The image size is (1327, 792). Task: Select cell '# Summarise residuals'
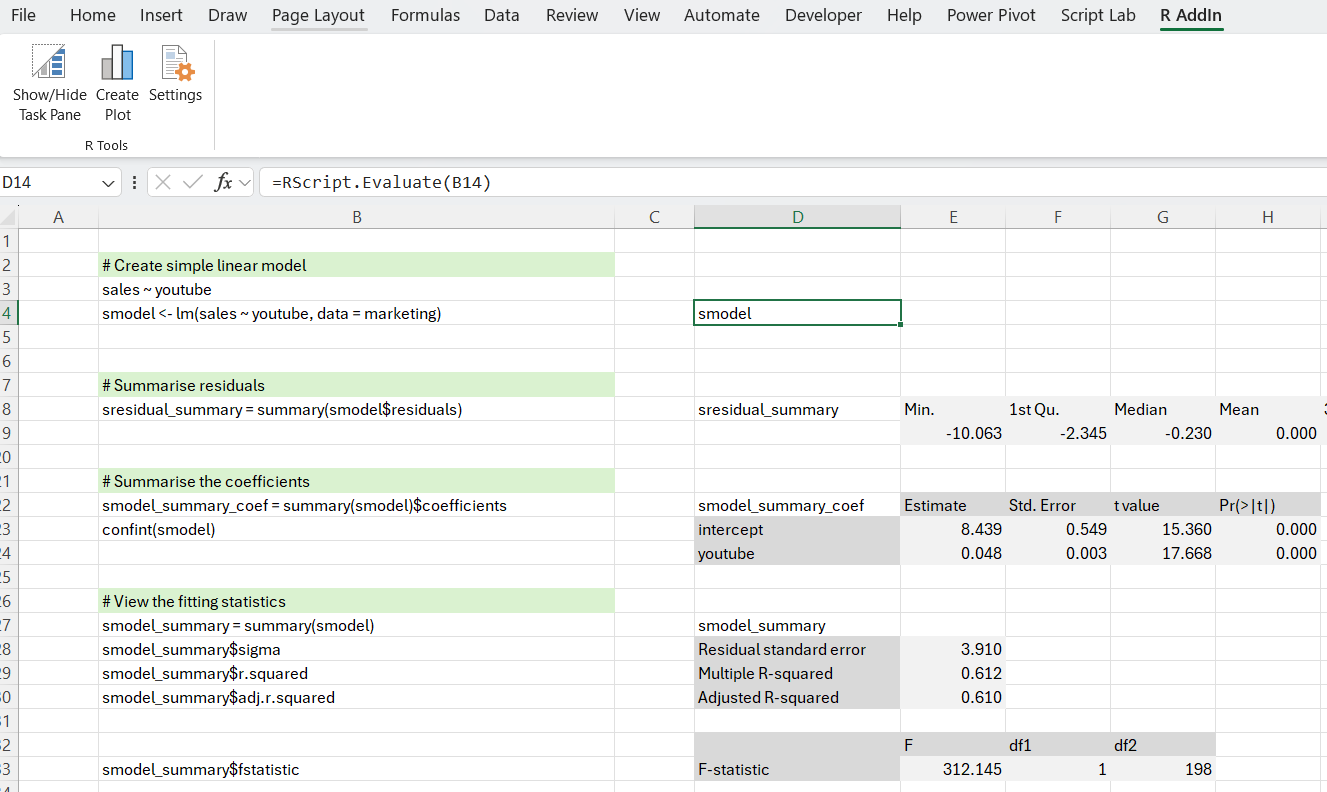click(357, 385)
